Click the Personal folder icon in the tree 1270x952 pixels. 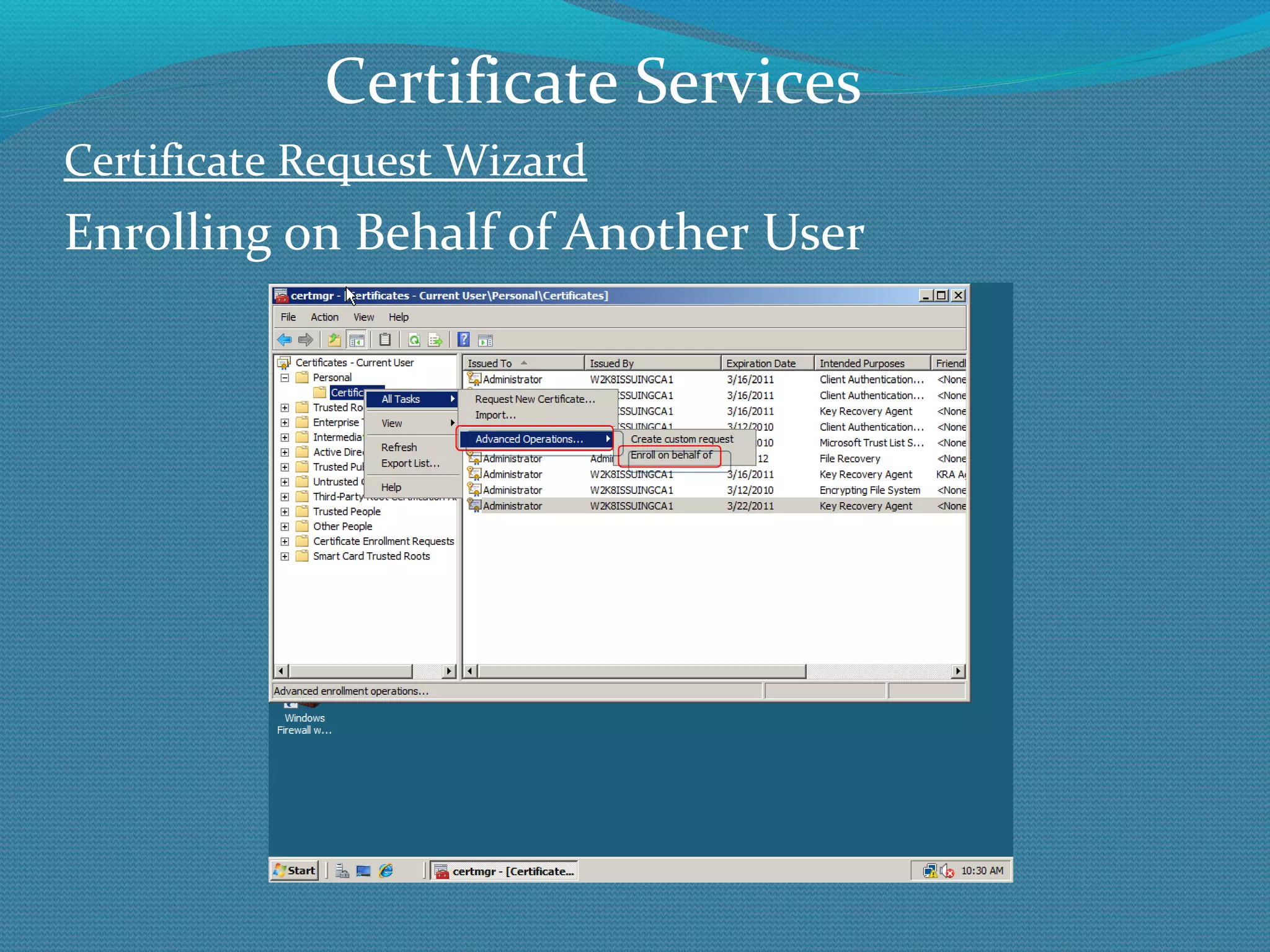(x=302, y=377)
